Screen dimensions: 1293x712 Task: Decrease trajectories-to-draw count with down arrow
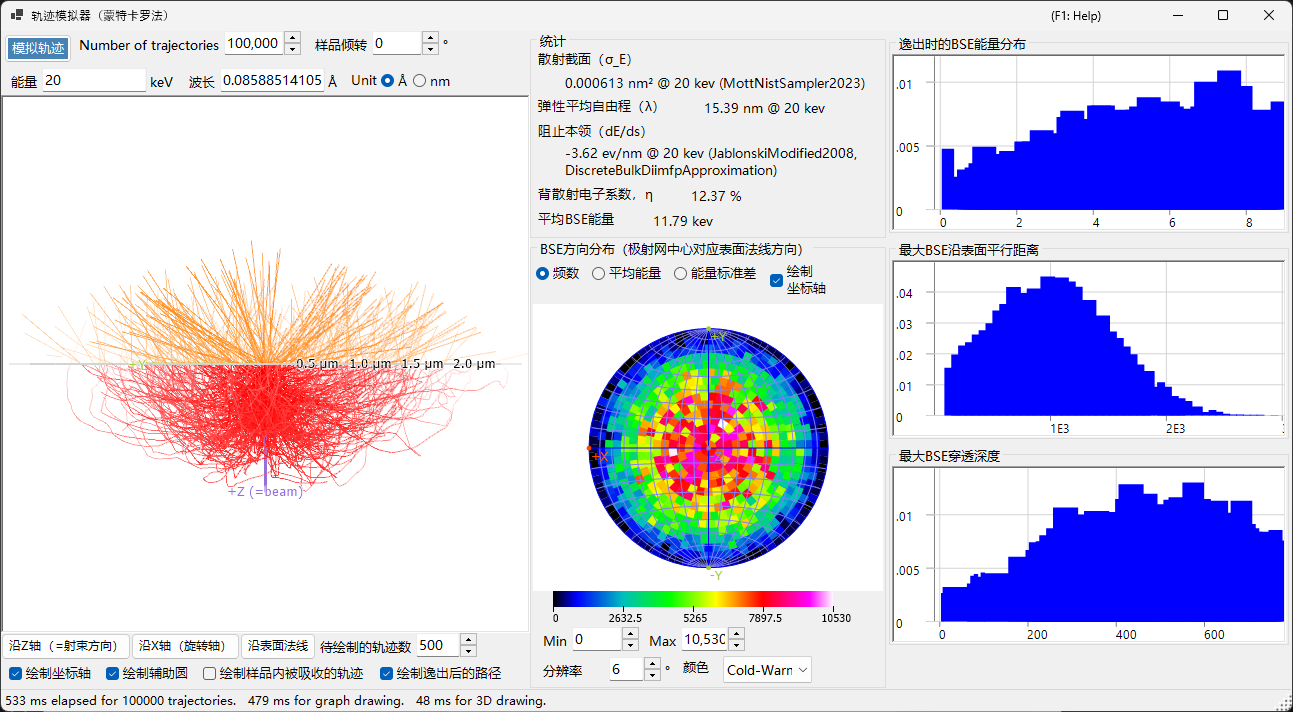click(468, 652)
